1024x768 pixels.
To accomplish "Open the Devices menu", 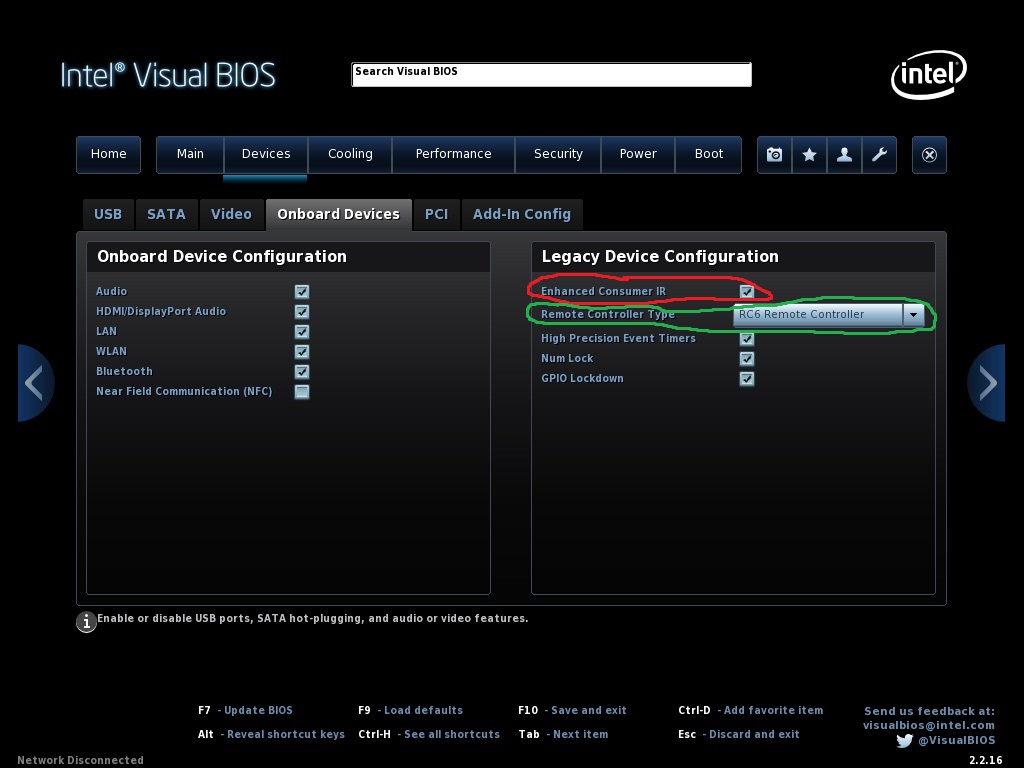I will pyautogui.click(x=266, y=155).
